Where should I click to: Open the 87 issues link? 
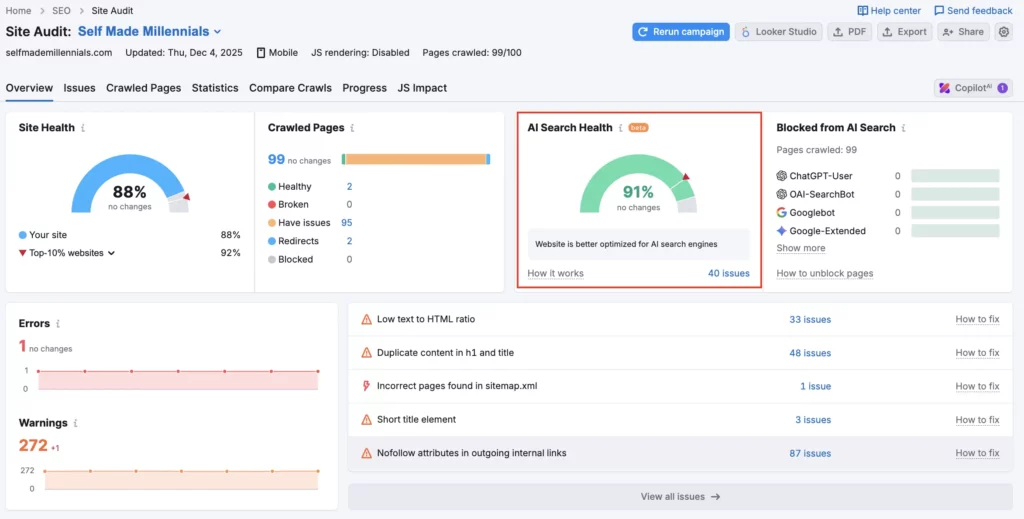click(x=810, y=452)
